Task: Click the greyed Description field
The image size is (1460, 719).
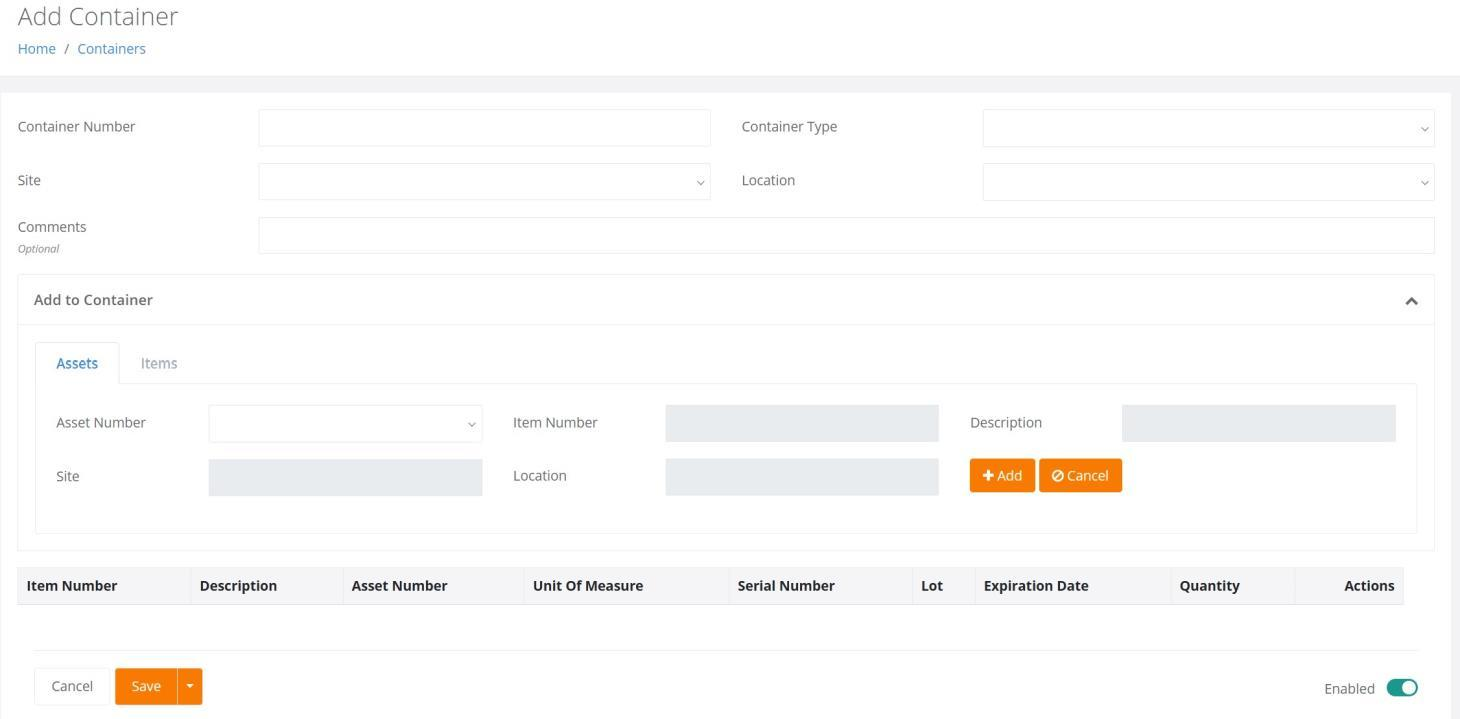Action: point(1259,423)
